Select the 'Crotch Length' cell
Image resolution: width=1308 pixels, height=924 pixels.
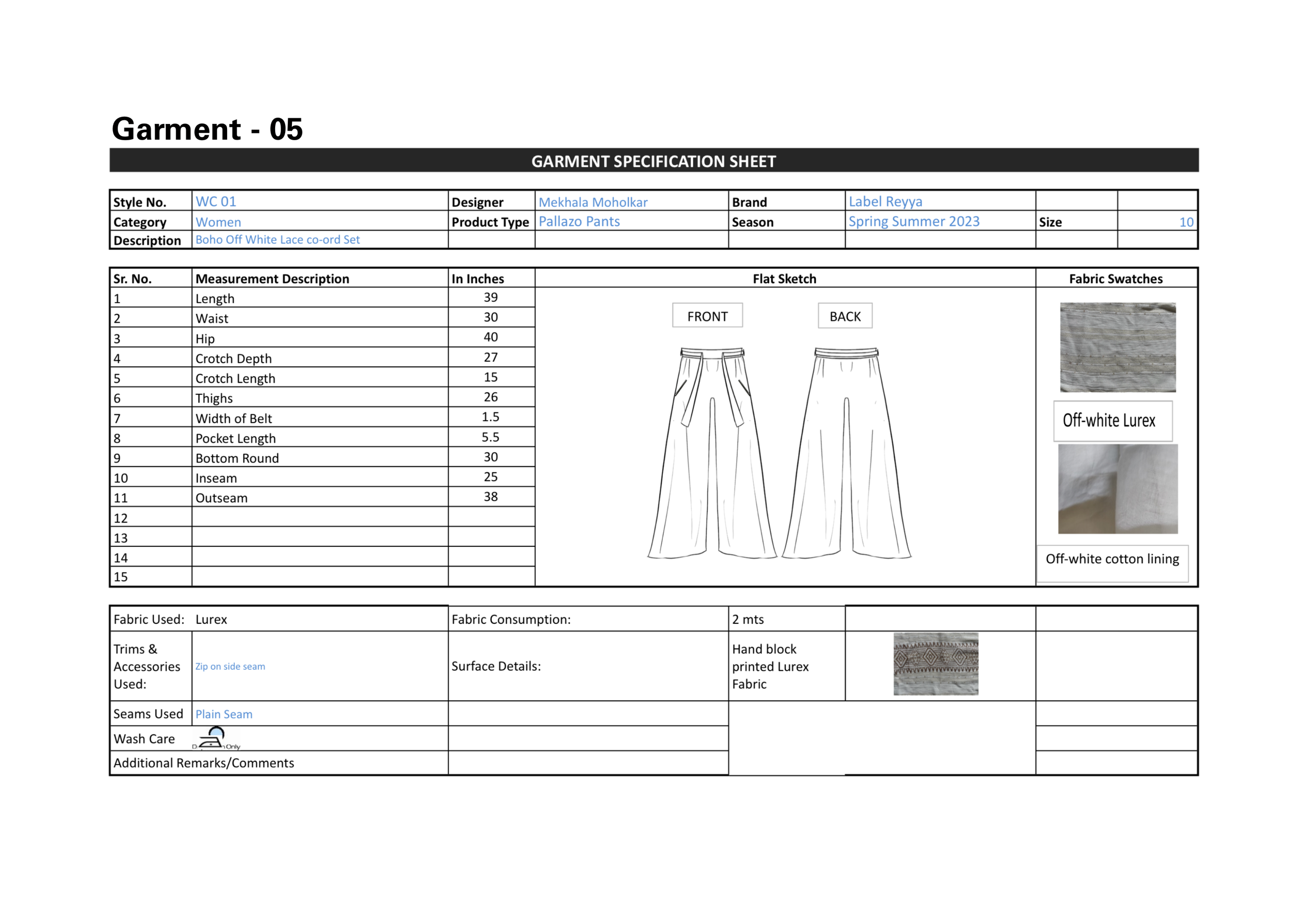click(320, 378)
